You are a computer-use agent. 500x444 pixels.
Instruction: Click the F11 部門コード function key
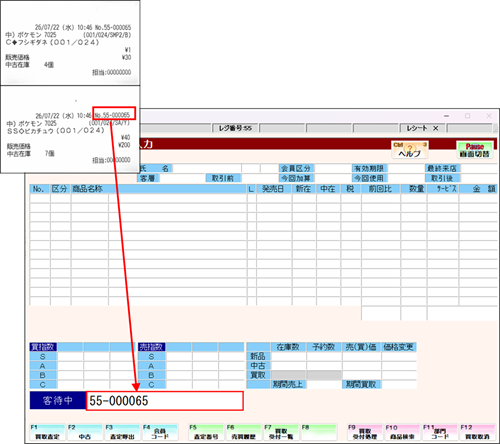click(440, 432)
